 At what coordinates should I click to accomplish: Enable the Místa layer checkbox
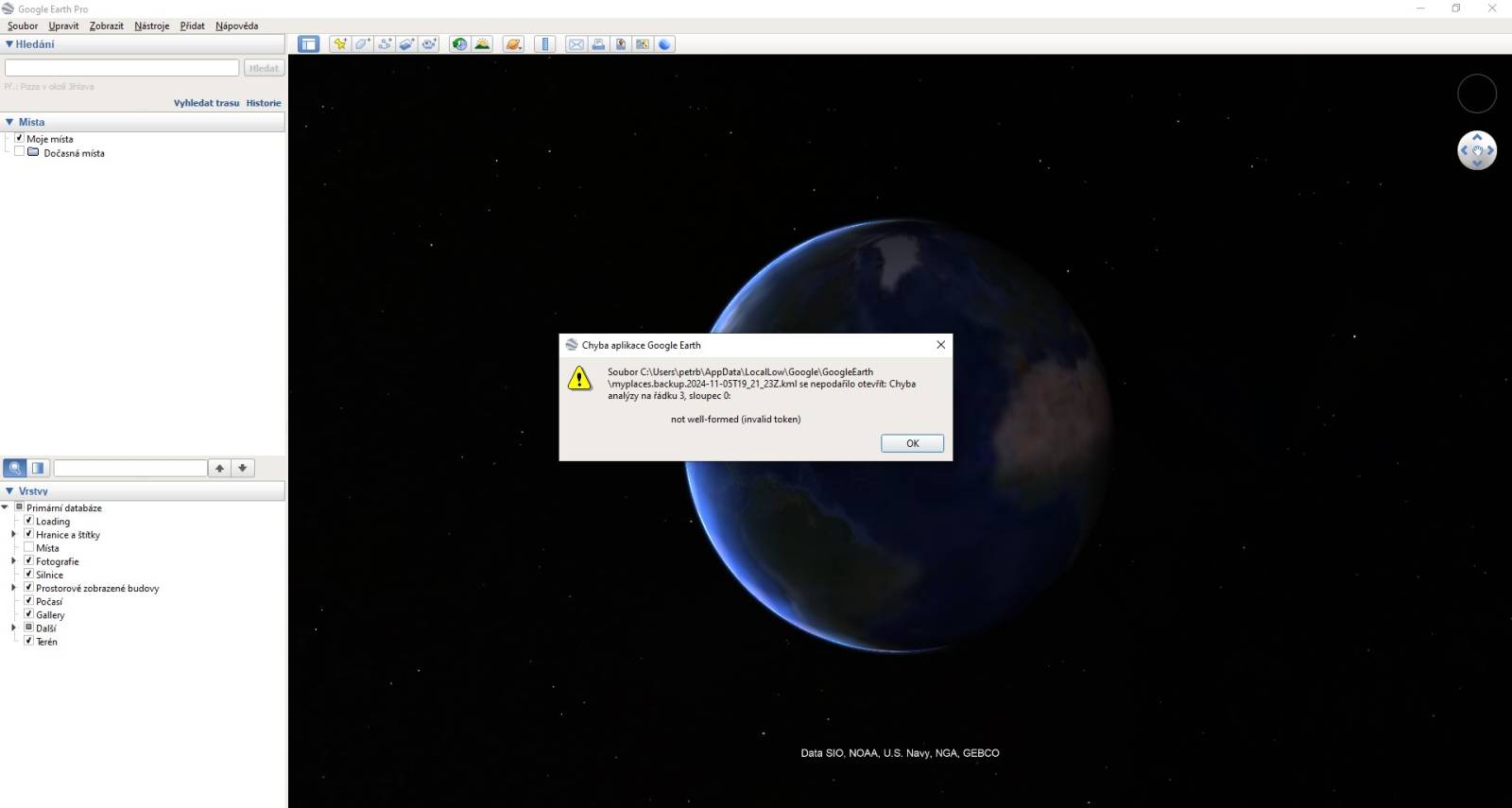pyautogui.click(x=28, y=547)
